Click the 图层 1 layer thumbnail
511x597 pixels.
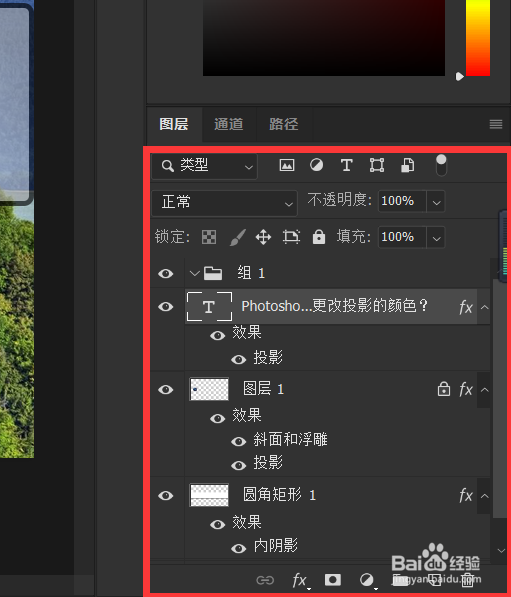click(x=209, y=389)
